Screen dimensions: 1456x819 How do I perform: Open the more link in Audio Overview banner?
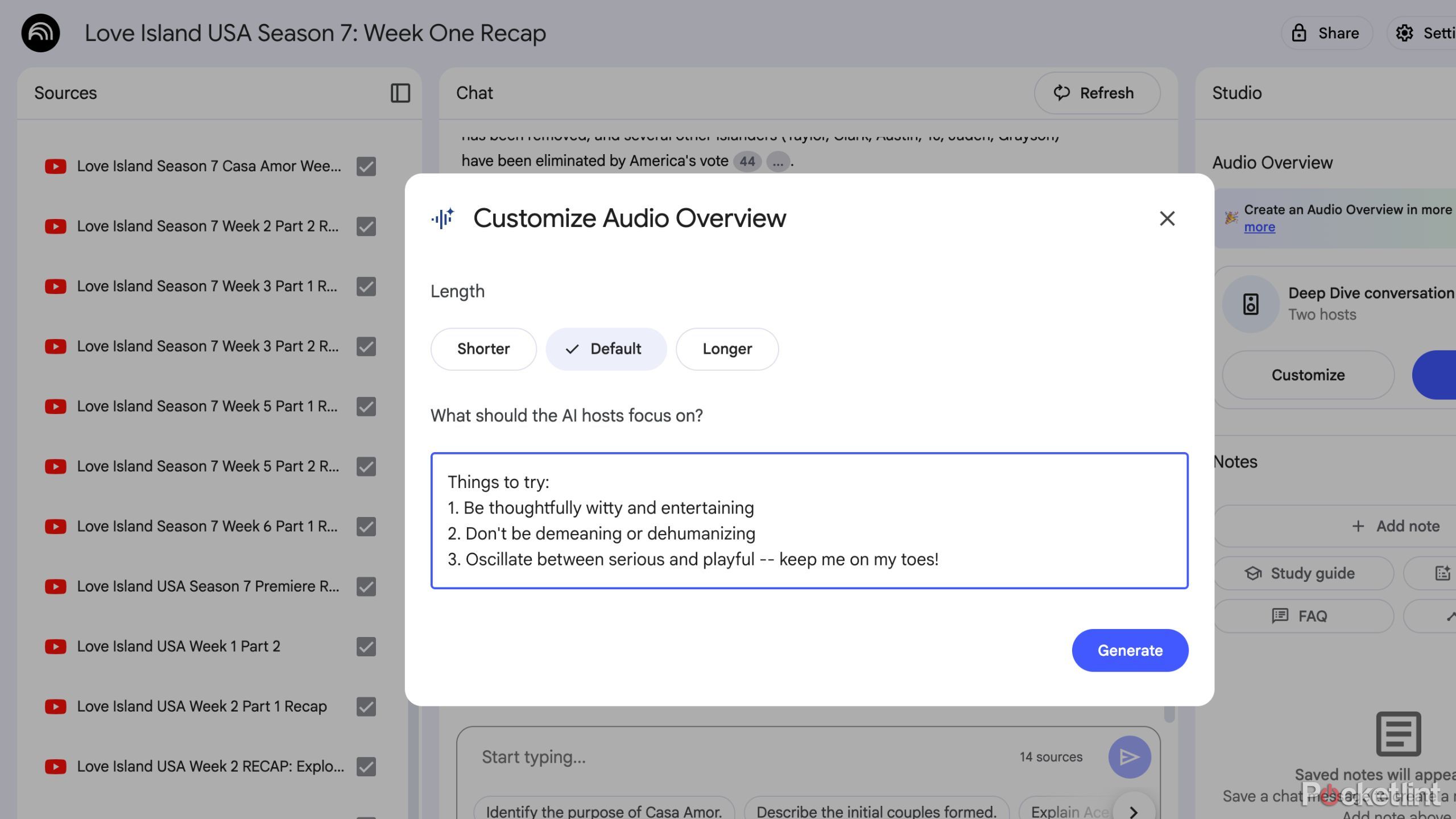(x=1259, y=227)
